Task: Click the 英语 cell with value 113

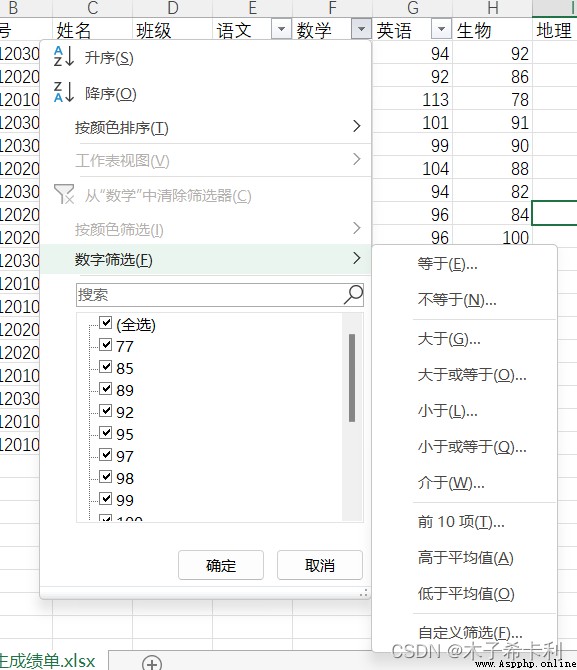Action: [x=412, y=99]
